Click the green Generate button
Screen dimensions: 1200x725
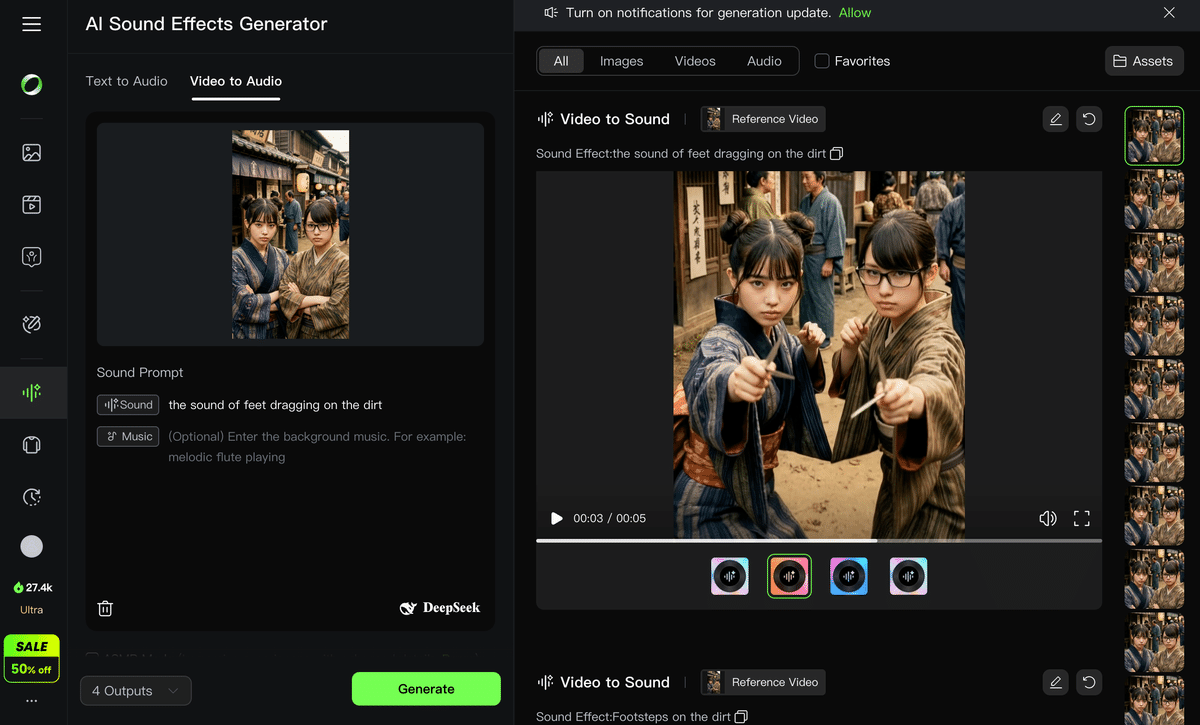coord(426,689)
